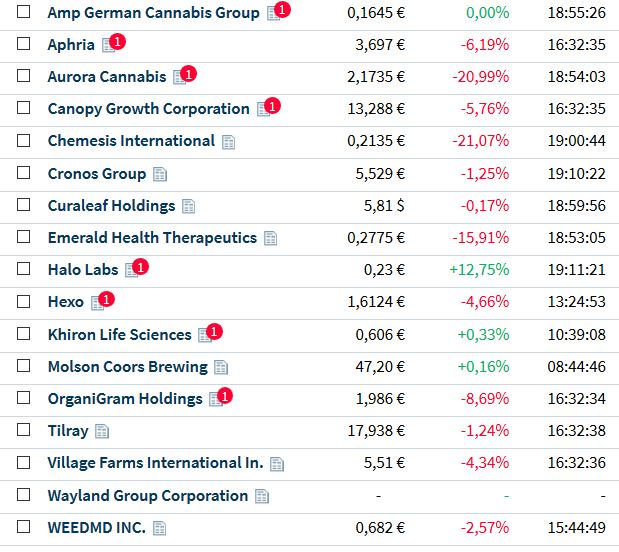This screenshot has height=552, width=619.
Task: Open Hexo news icon with notification badge
Action: click(x=98, y=302)
